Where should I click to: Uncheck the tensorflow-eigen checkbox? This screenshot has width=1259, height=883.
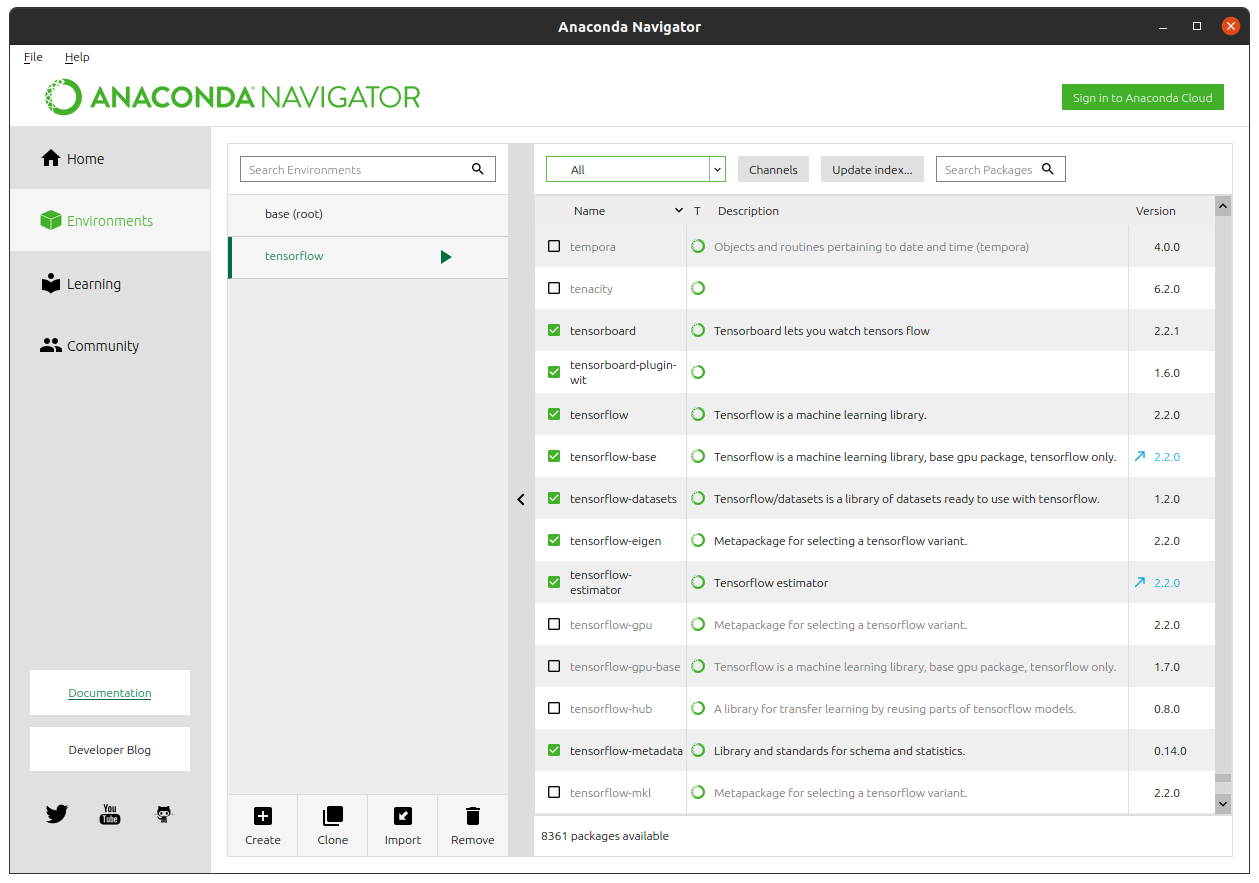click(x=554, y=540)
